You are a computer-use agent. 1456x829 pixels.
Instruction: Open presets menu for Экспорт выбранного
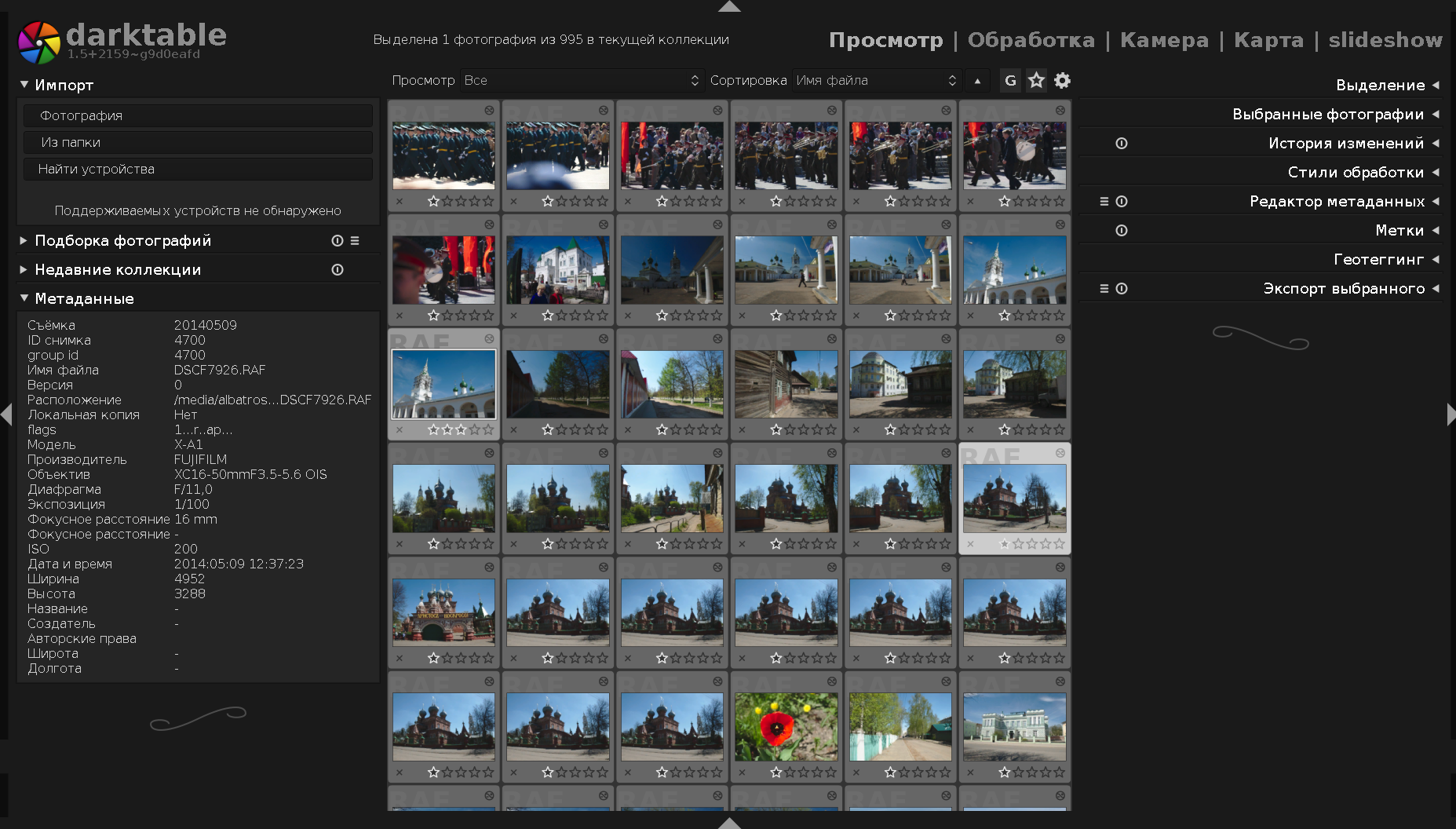coord(1104,289)
